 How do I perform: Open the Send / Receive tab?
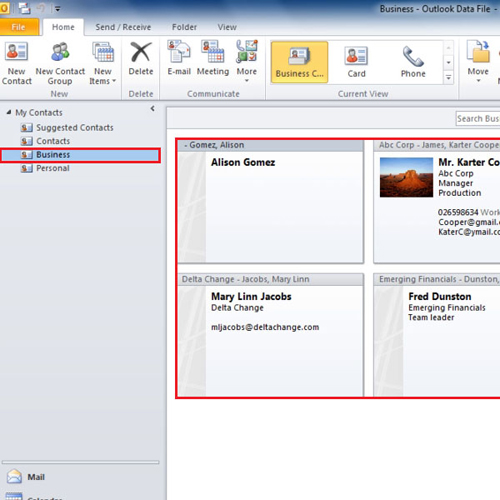click(x=123, y=27)
